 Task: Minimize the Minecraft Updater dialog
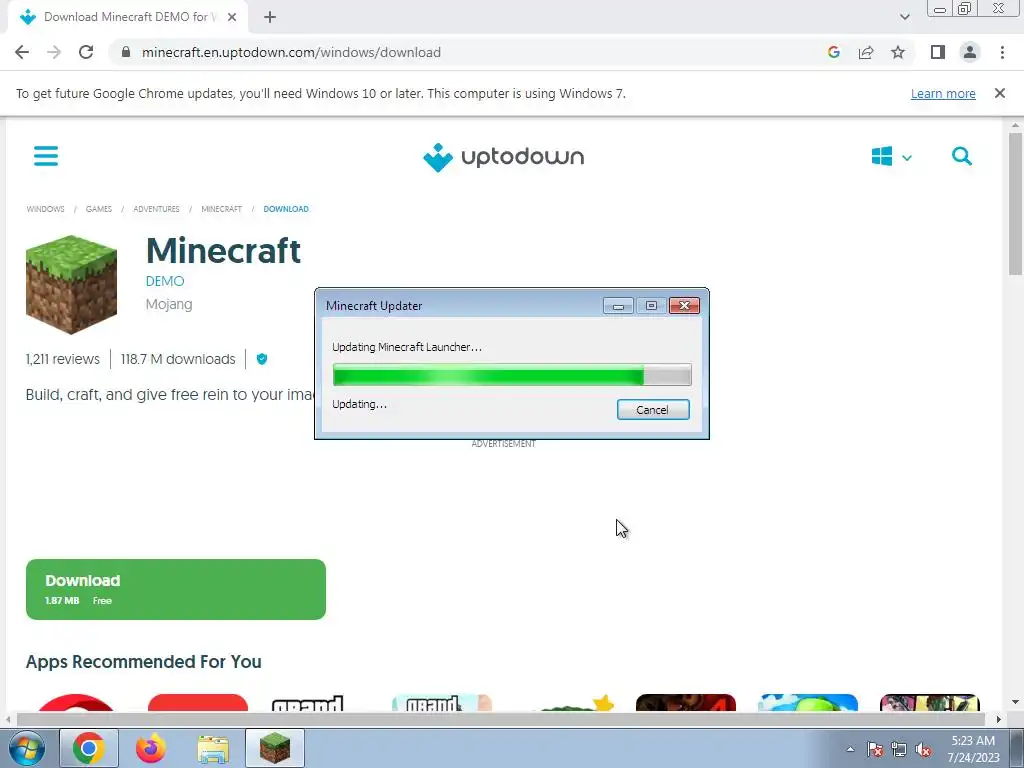[618, 306]
